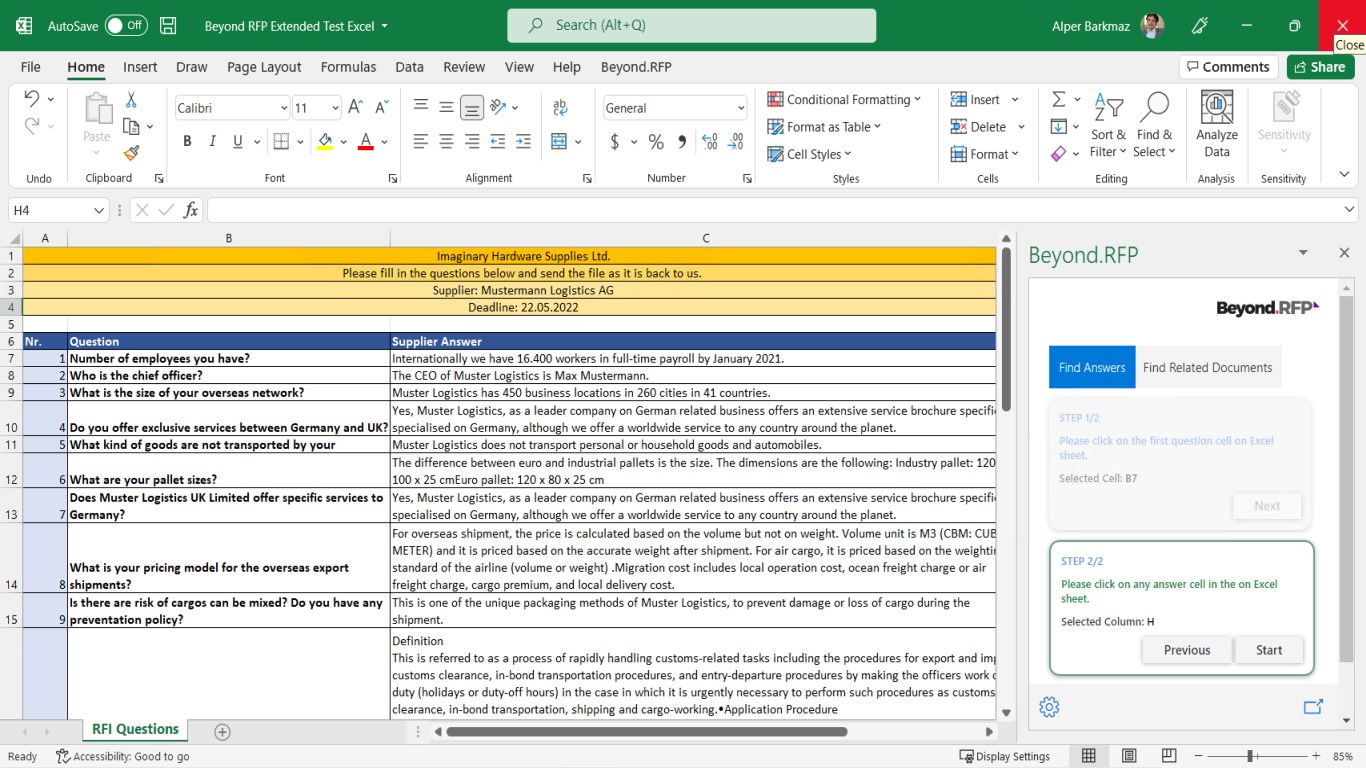Click the pop-out icon in Beyond.RFP panel

tap(1313, 707)
